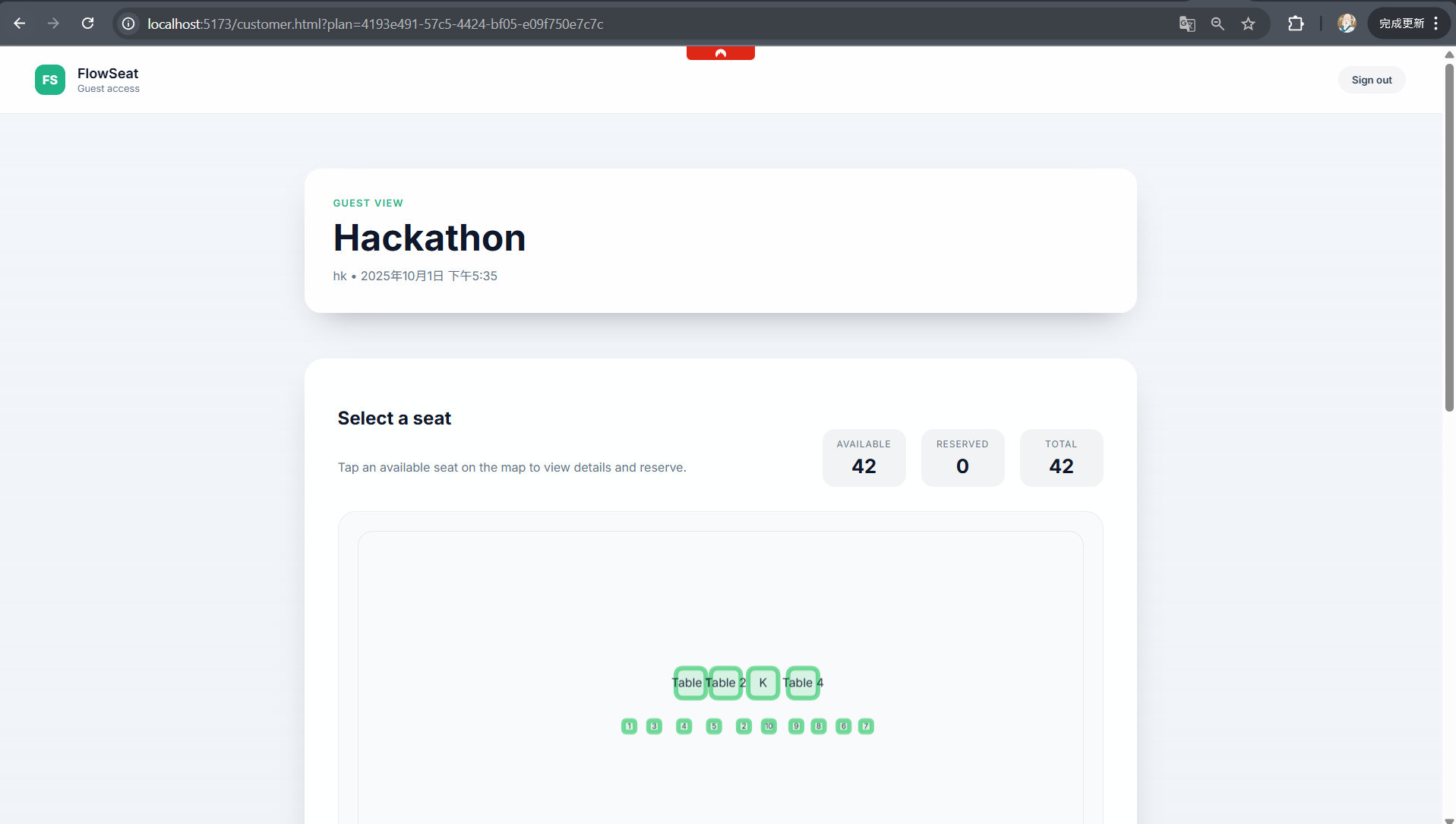Viewport: 1456px width, 824px height.
Task: Select seat 2 on the seat map
Action: 744,726
